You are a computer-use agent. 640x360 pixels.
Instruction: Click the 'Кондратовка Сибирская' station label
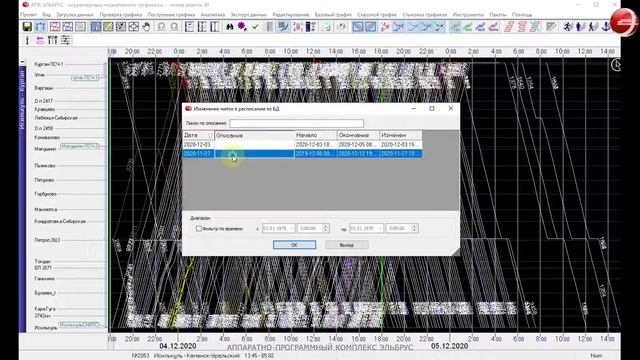(60, 221)
